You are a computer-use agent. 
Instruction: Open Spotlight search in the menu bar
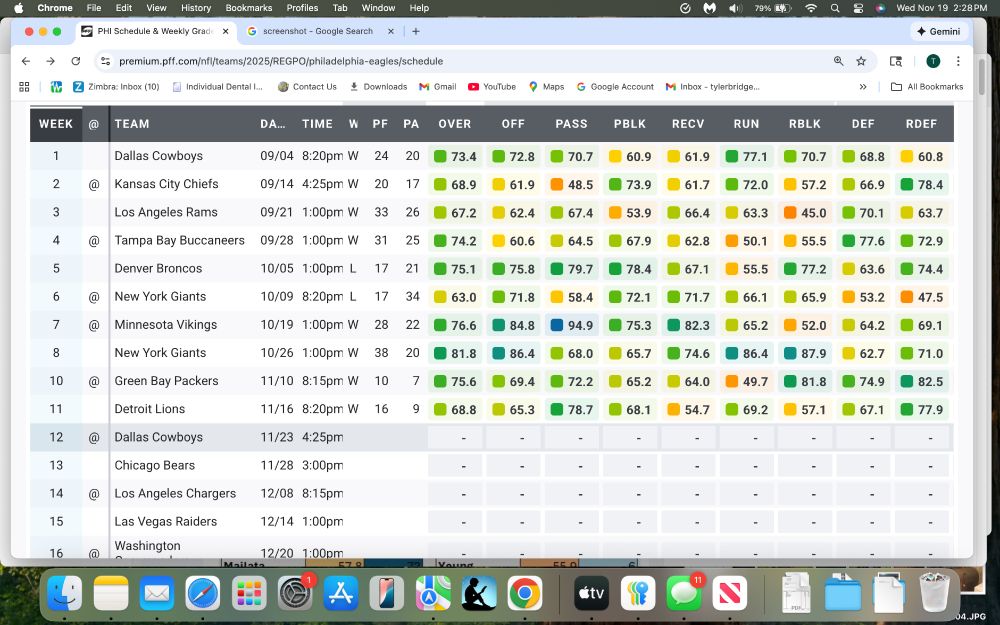click(835, 8)
